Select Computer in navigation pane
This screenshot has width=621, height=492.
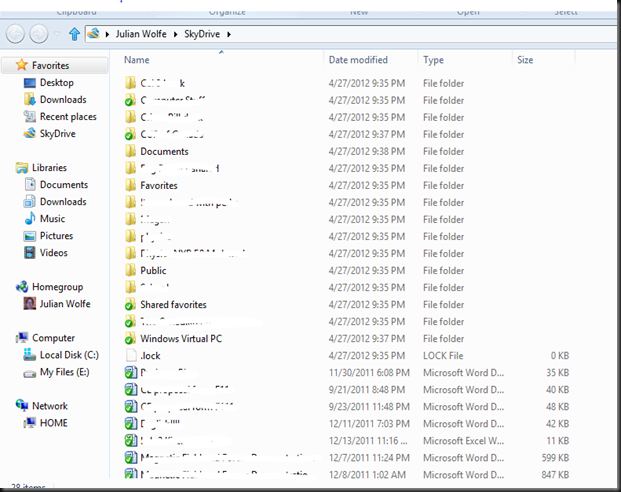53,338
